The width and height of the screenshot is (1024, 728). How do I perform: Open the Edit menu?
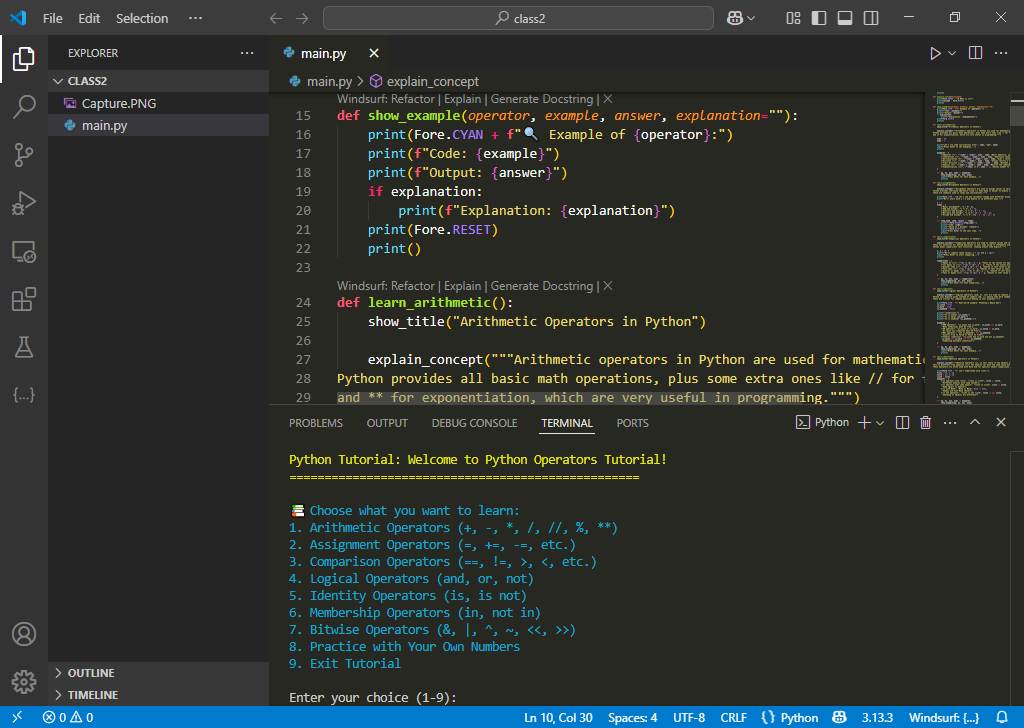89,18
